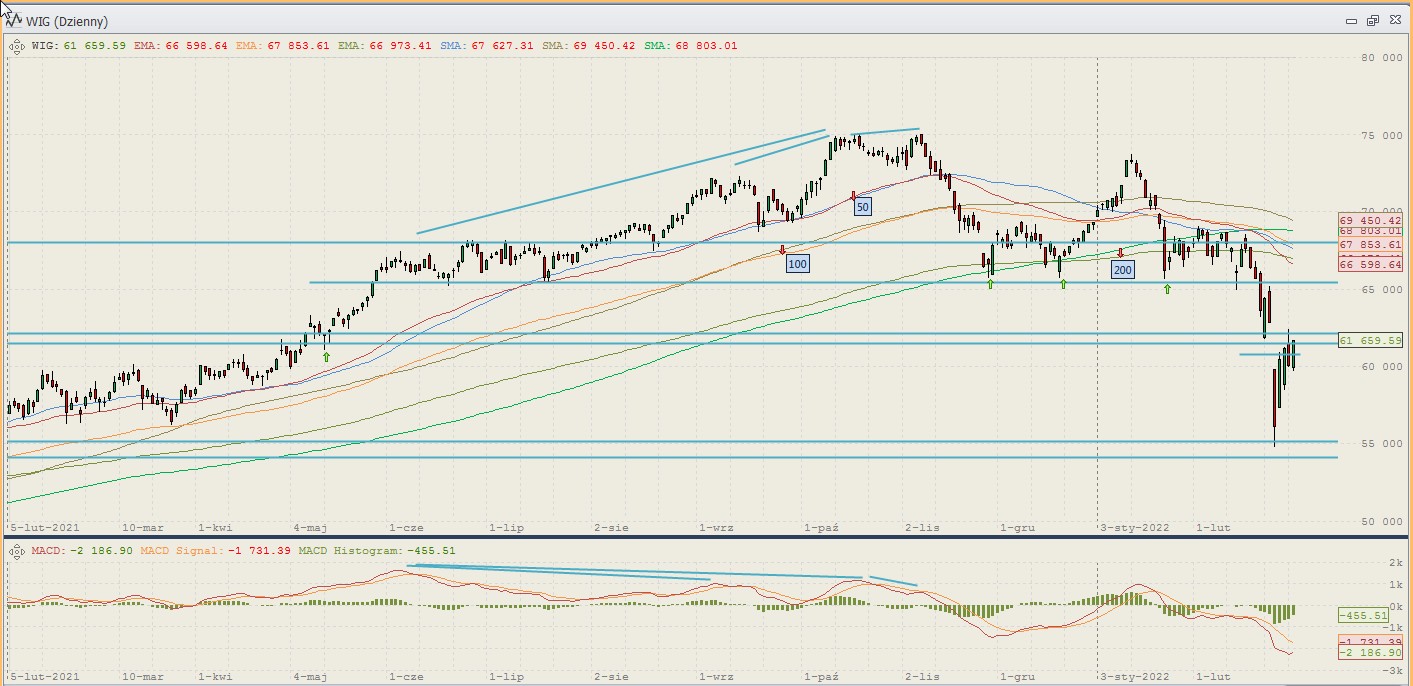
Task: Minimize the WIG chart window
Action: click(x=1352, y=20)
